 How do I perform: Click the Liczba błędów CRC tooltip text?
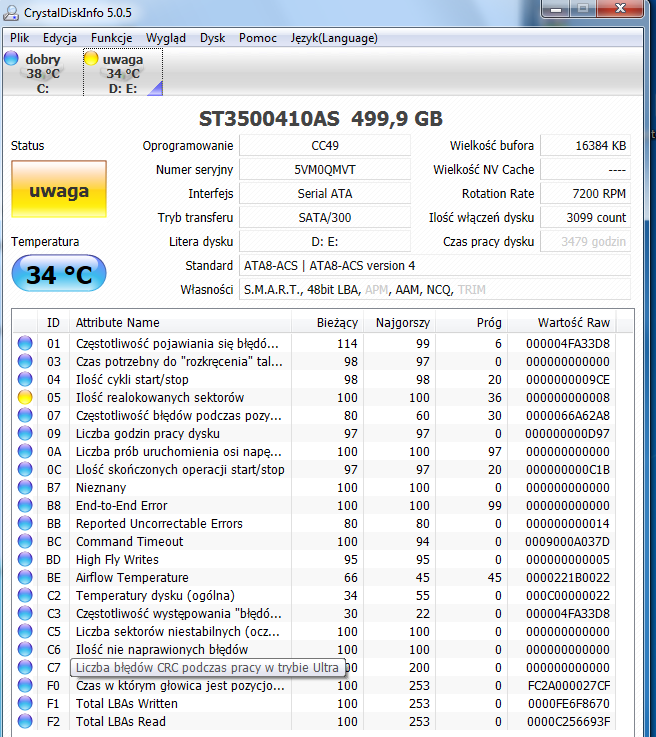(207, 668)
